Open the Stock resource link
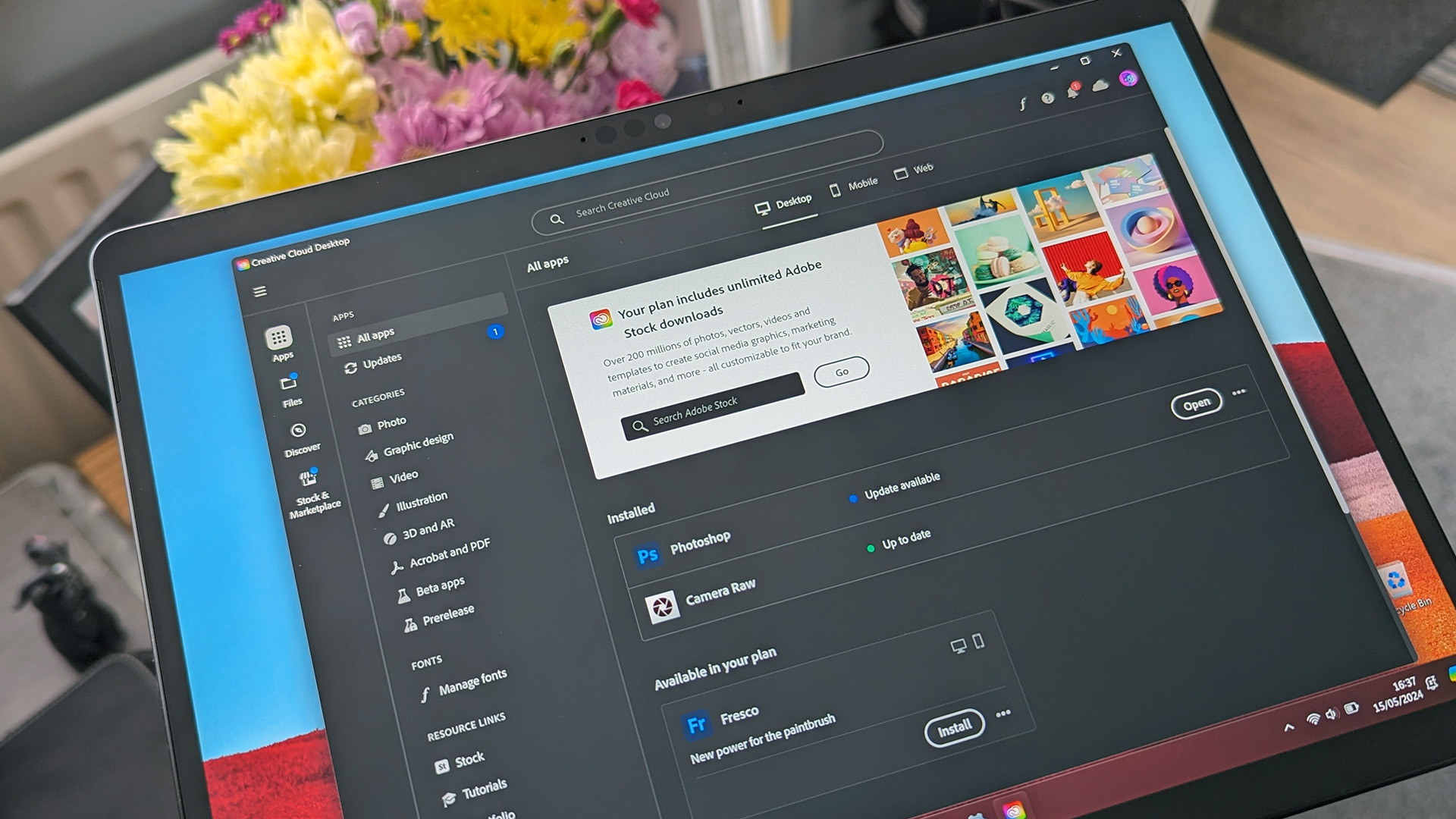 (x=460, y=761)
